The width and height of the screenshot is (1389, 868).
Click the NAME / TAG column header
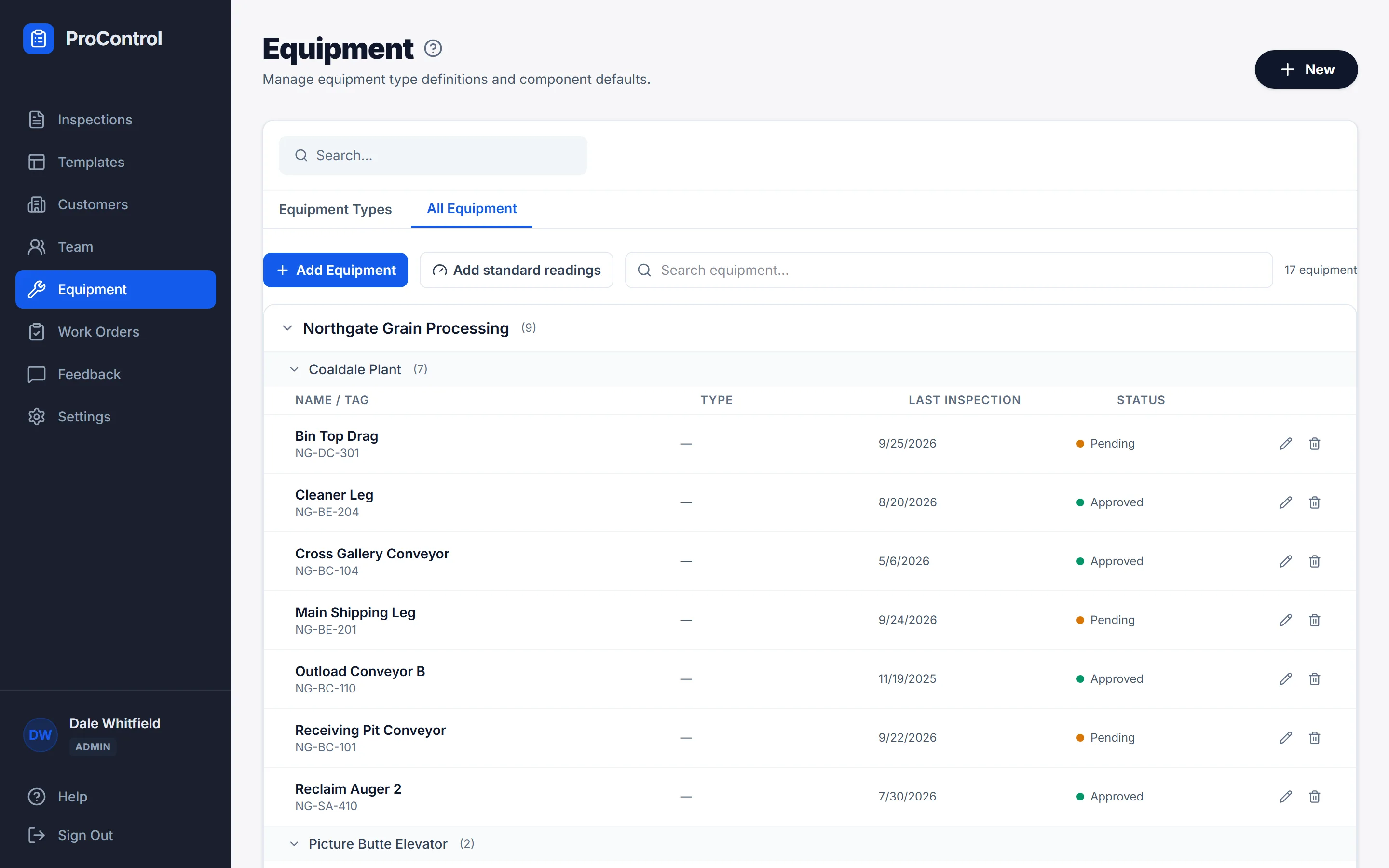coord(332,400)
